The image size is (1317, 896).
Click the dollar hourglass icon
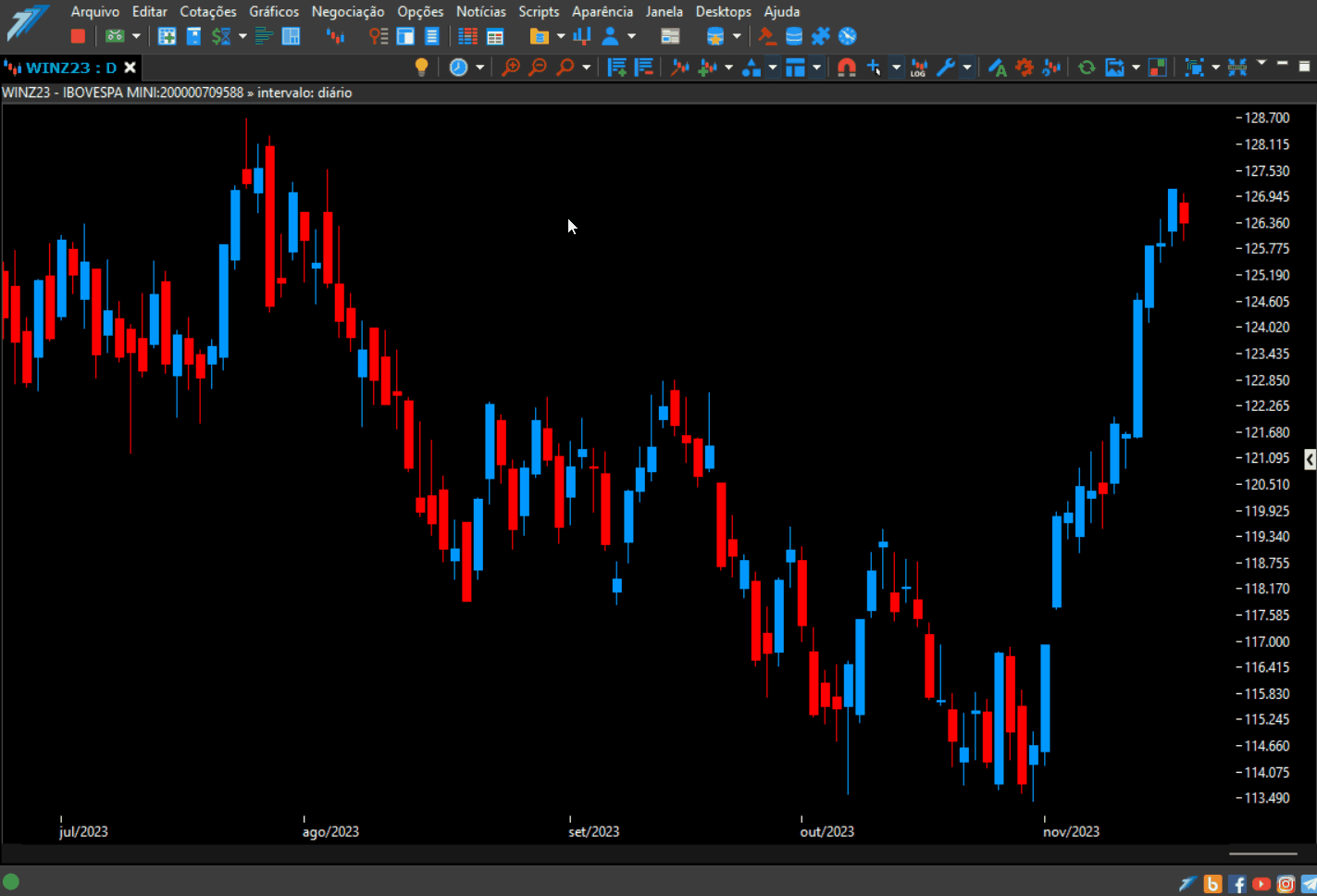tap(220, 36)
